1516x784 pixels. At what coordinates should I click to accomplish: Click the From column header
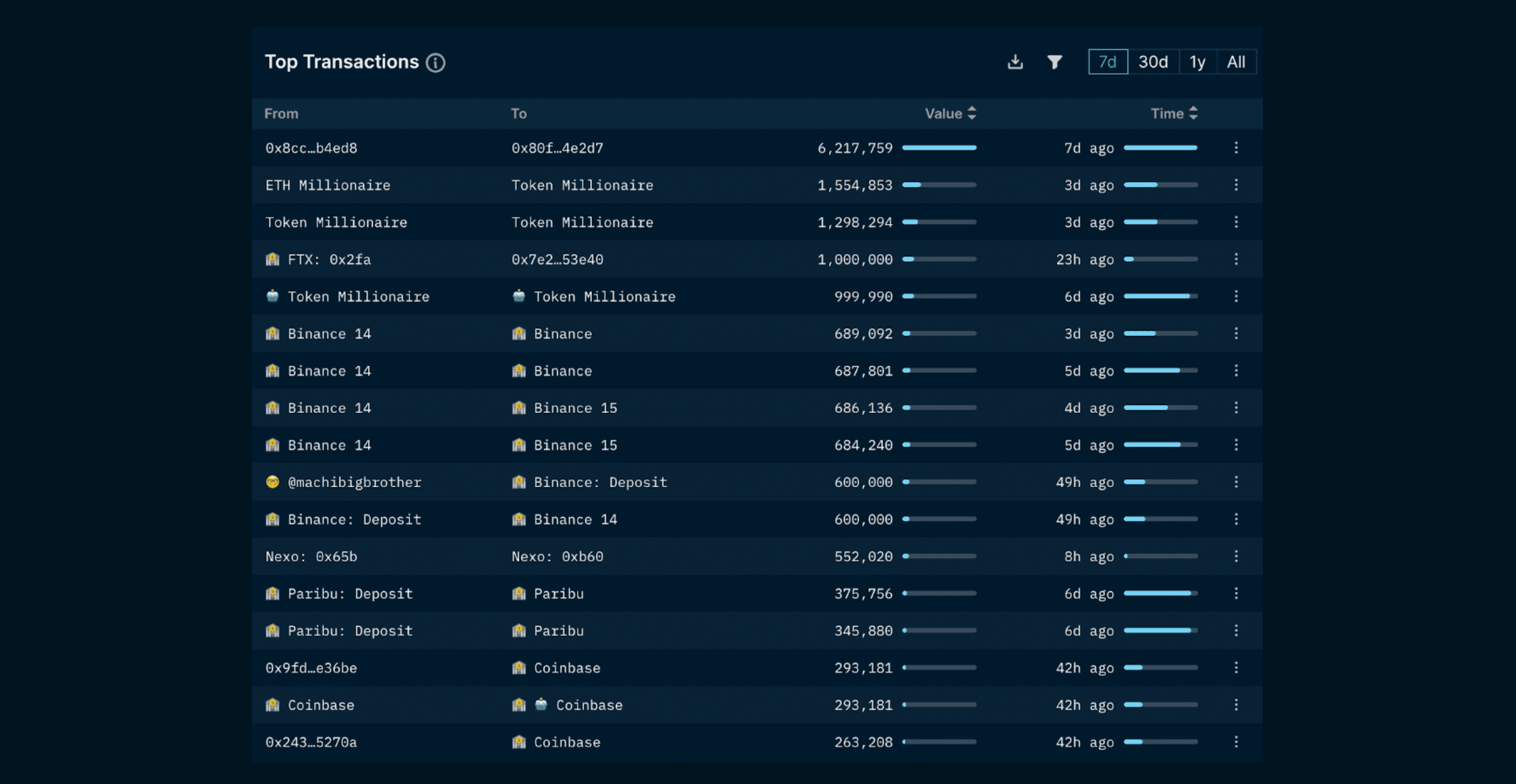281,113
